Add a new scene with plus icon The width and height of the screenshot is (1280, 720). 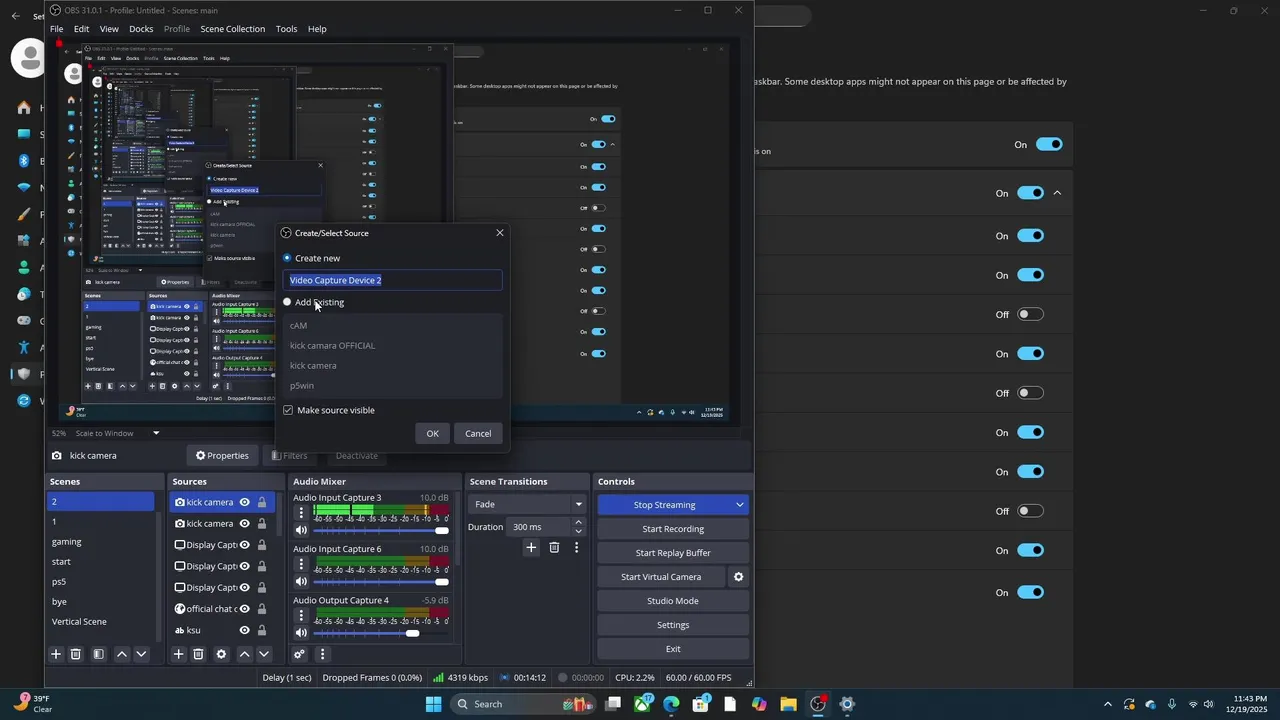click(56, 654)
